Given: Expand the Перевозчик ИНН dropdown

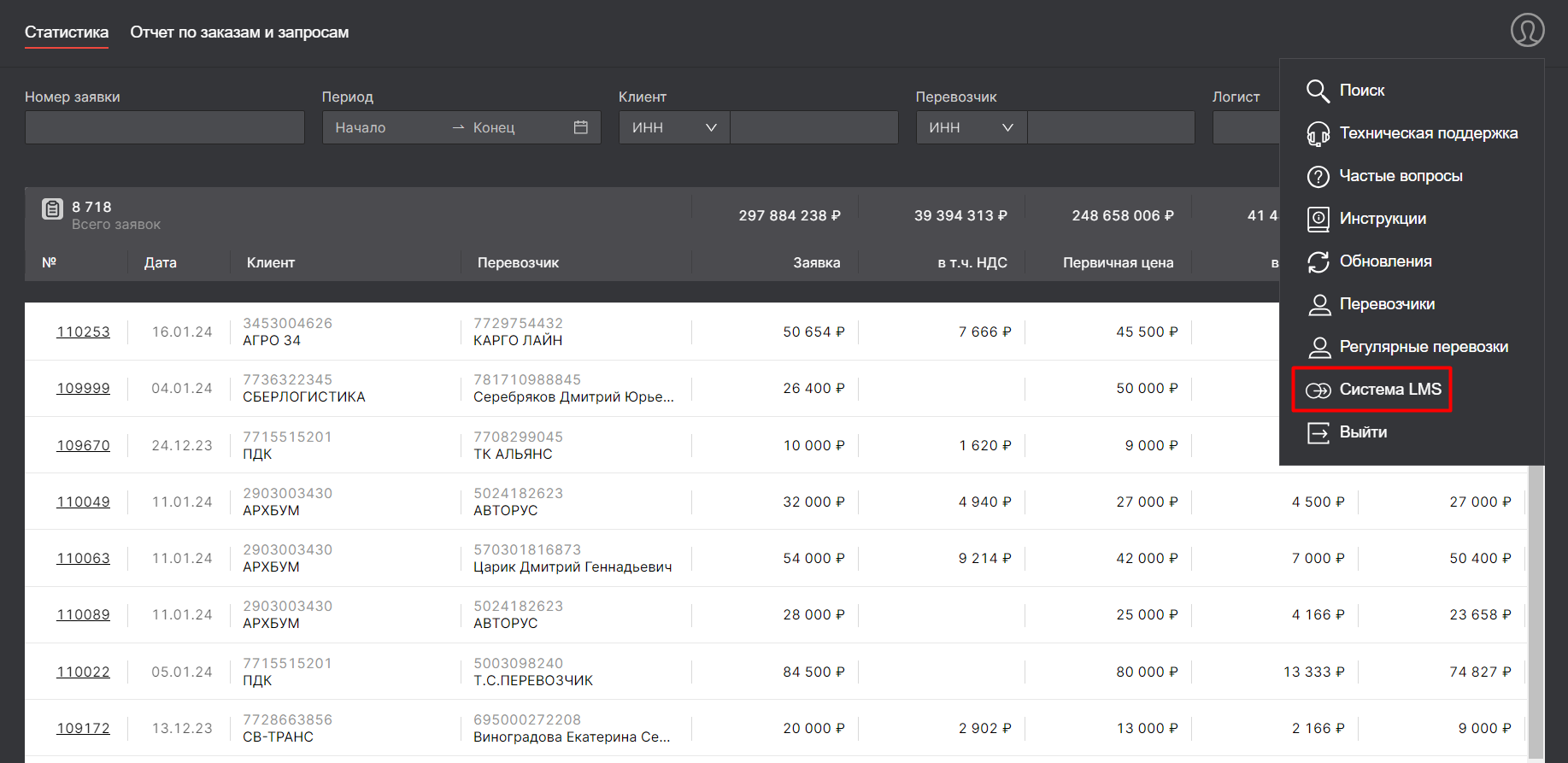Looking at the screenshot, I should point(972,127).
